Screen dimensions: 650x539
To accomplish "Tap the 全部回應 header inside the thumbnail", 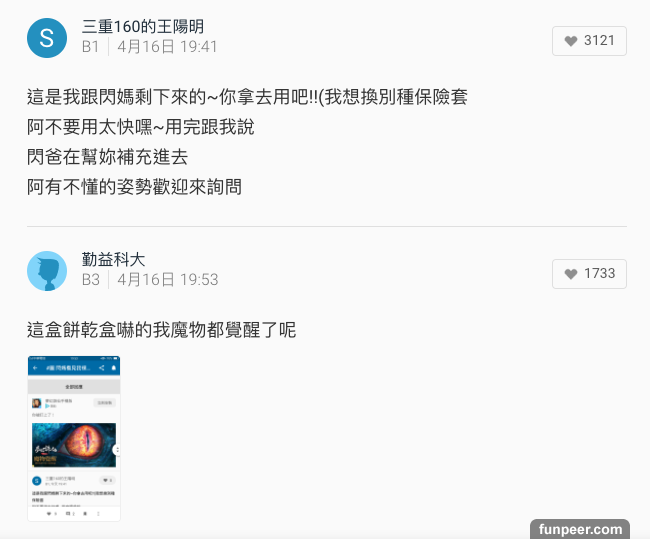I will 74,386.
